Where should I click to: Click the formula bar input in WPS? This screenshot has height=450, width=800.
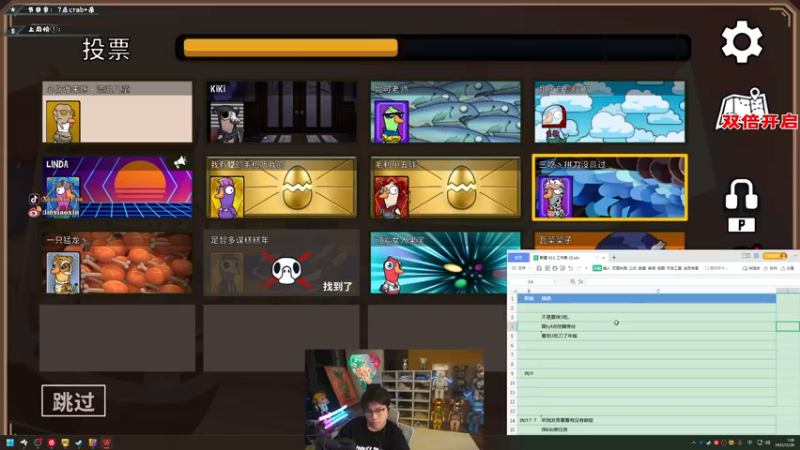692,282
